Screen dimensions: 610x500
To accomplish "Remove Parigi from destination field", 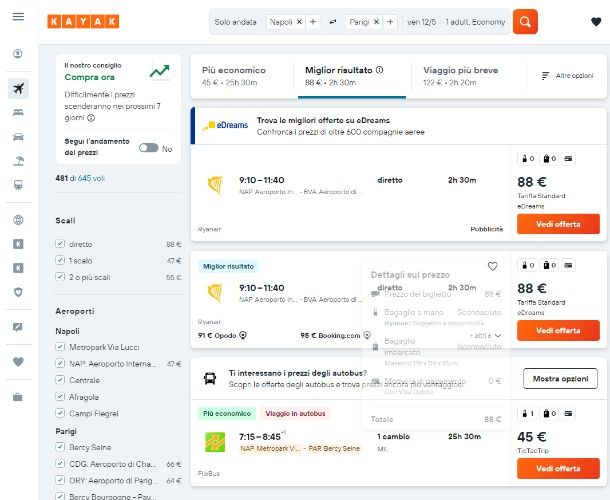I will point(376,22).
